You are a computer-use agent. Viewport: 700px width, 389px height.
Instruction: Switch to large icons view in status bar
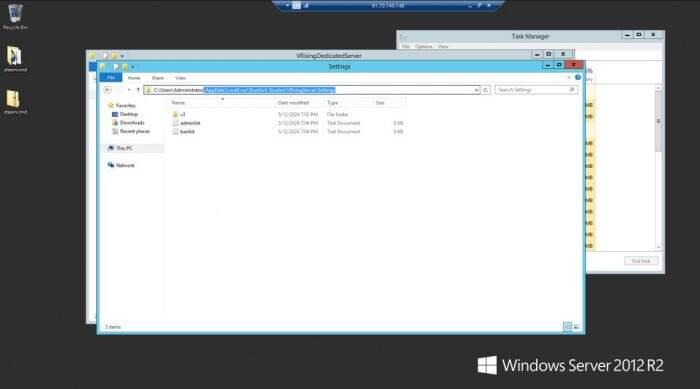577,327
